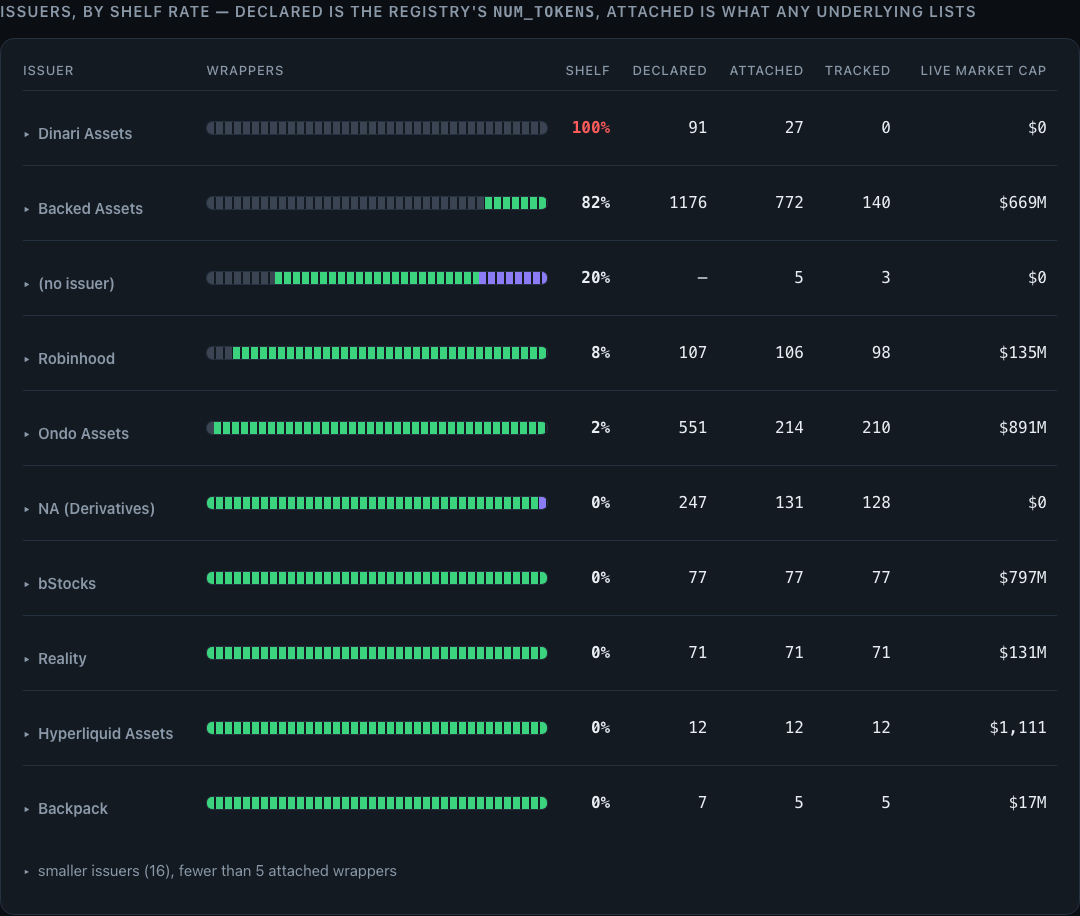Image resolution: width=1080 pixels, height=916 pixels.
Task: Click attached value 772
Action: (x=789, y=202)
